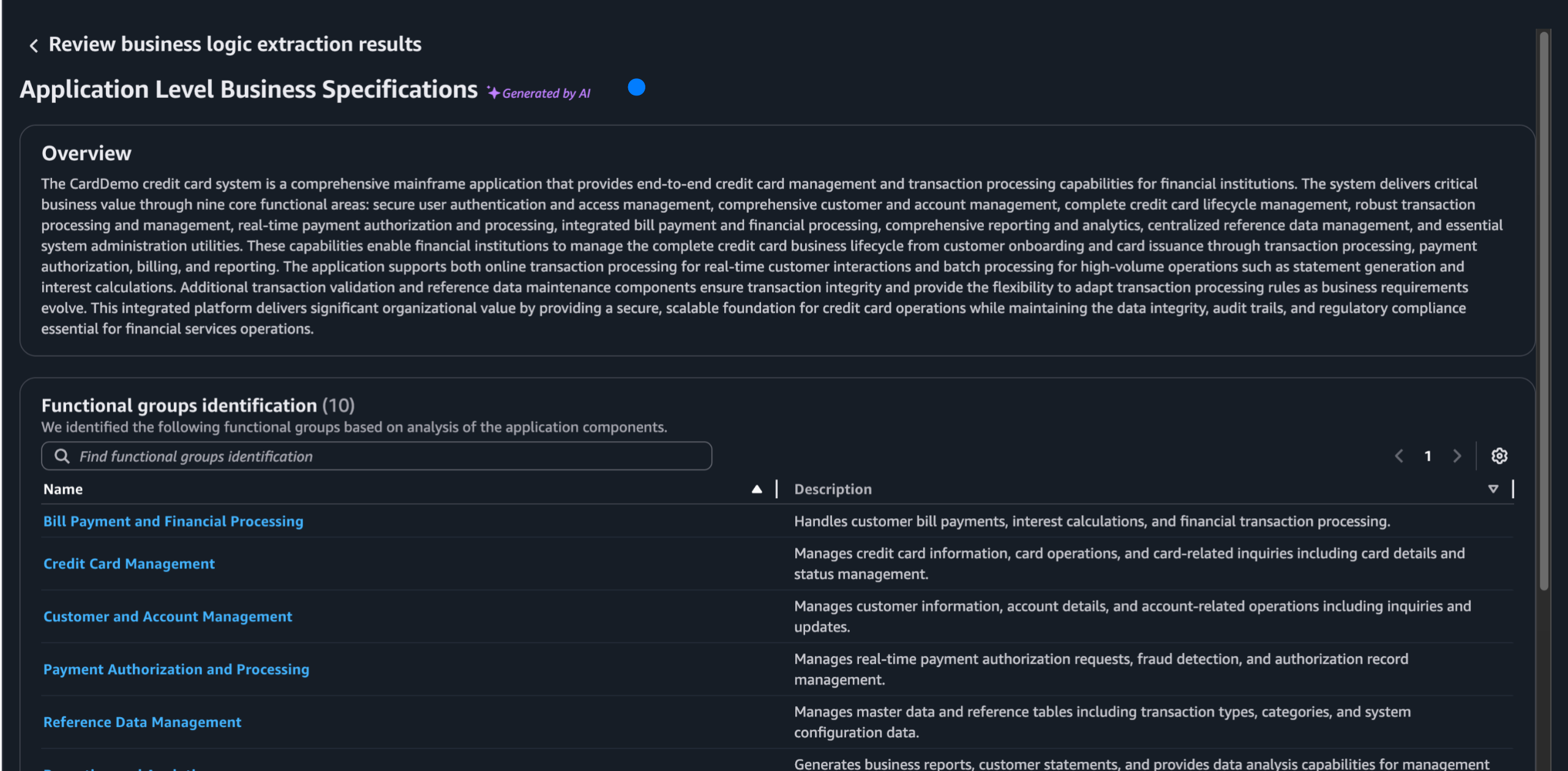The height and width of the screenshot is (771, 1568).
Task: Open Payment Authorization and Processing group
Action: (176, 669)
